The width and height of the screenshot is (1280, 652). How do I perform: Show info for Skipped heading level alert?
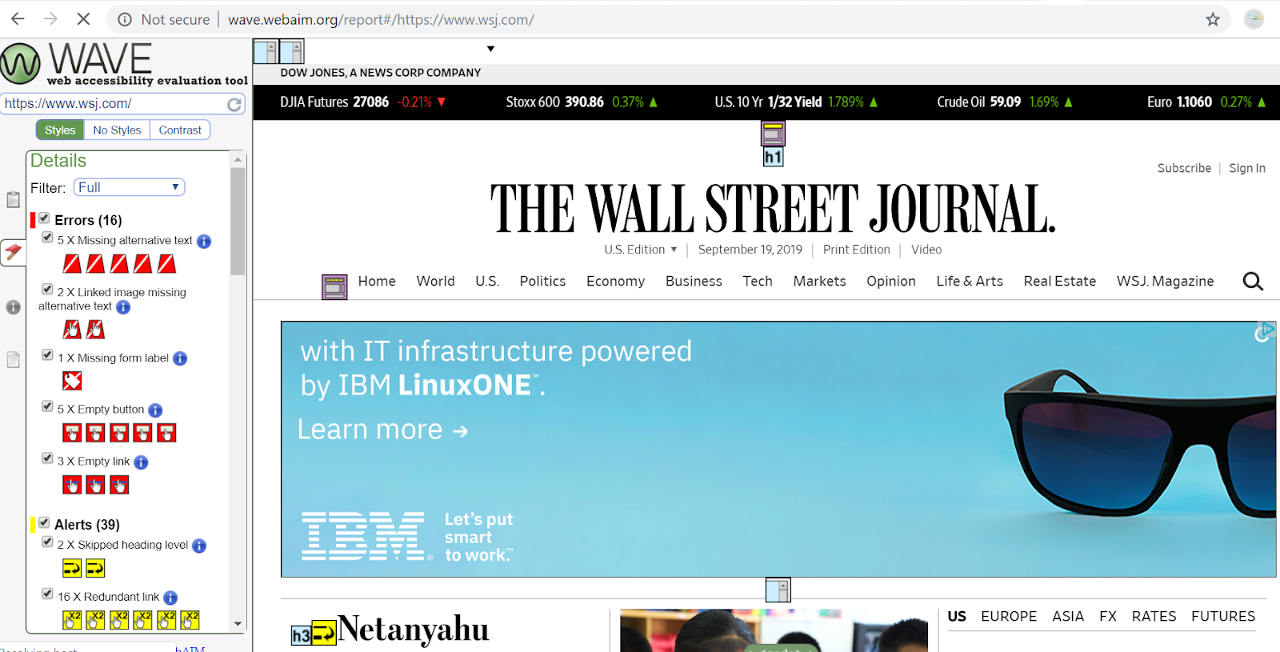click(199, 546)
